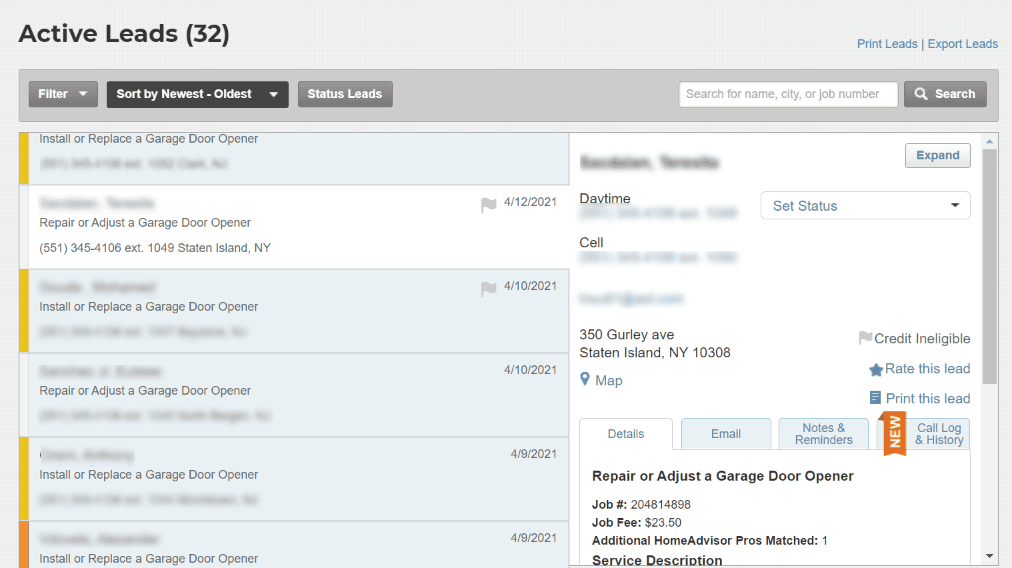Select the 4/9/2021 yellow-marked Install lead

pos(294,479)
